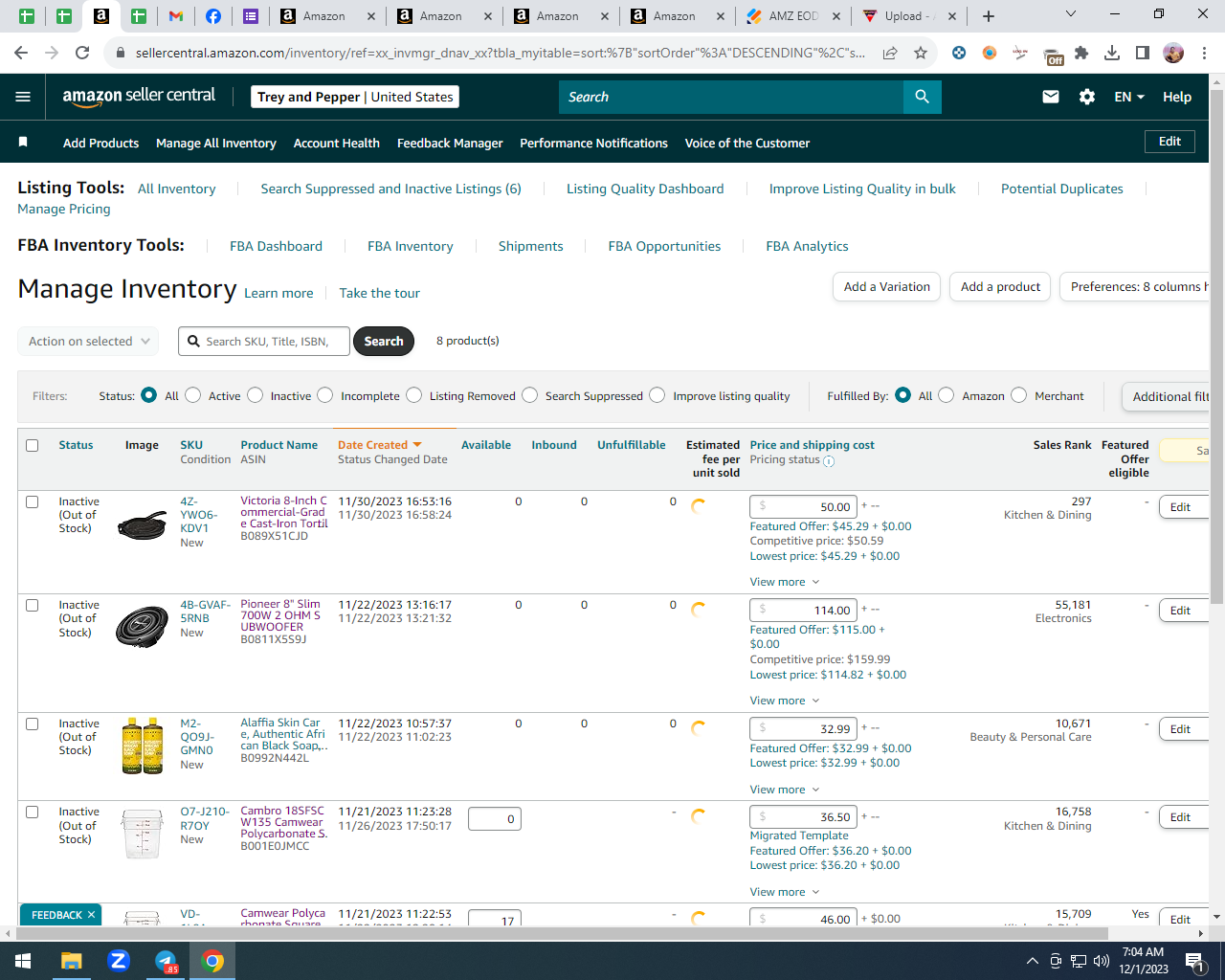Toggle the Chrome side panel icon
Viewport: 1225px width, 980px height.
[x=1143, y=53]
